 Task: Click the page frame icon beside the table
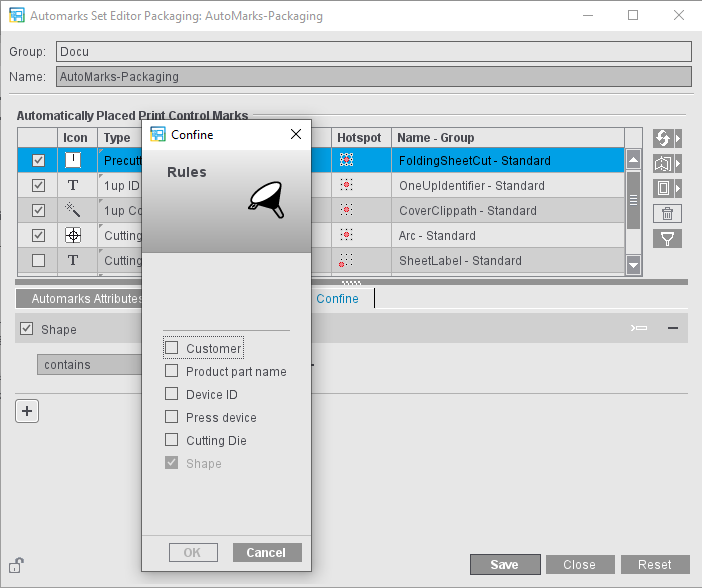pyautogui.click(x=663, y=188)
